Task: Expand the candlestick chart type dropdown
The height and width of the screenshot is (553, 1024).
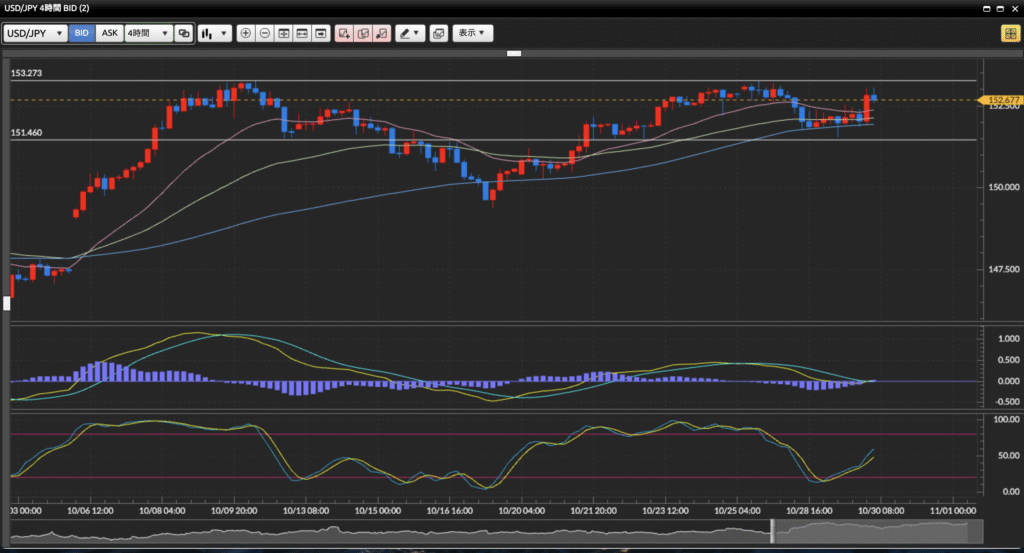Action: click(214, 33)
